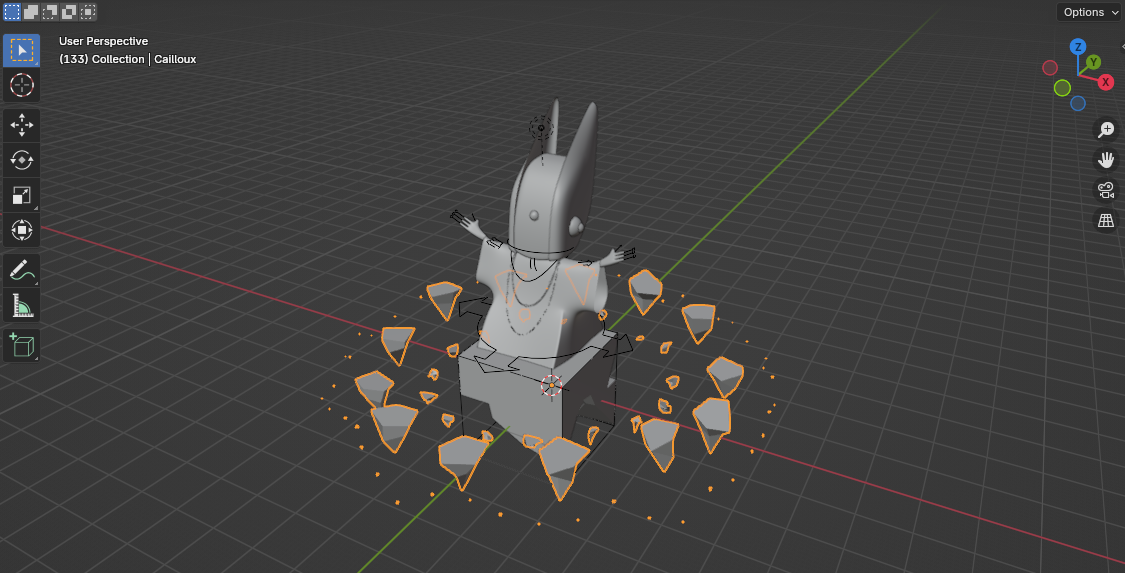Choose the Annotate pencil tool
This screenshot has width=1125, height=573.
(22, 270)
